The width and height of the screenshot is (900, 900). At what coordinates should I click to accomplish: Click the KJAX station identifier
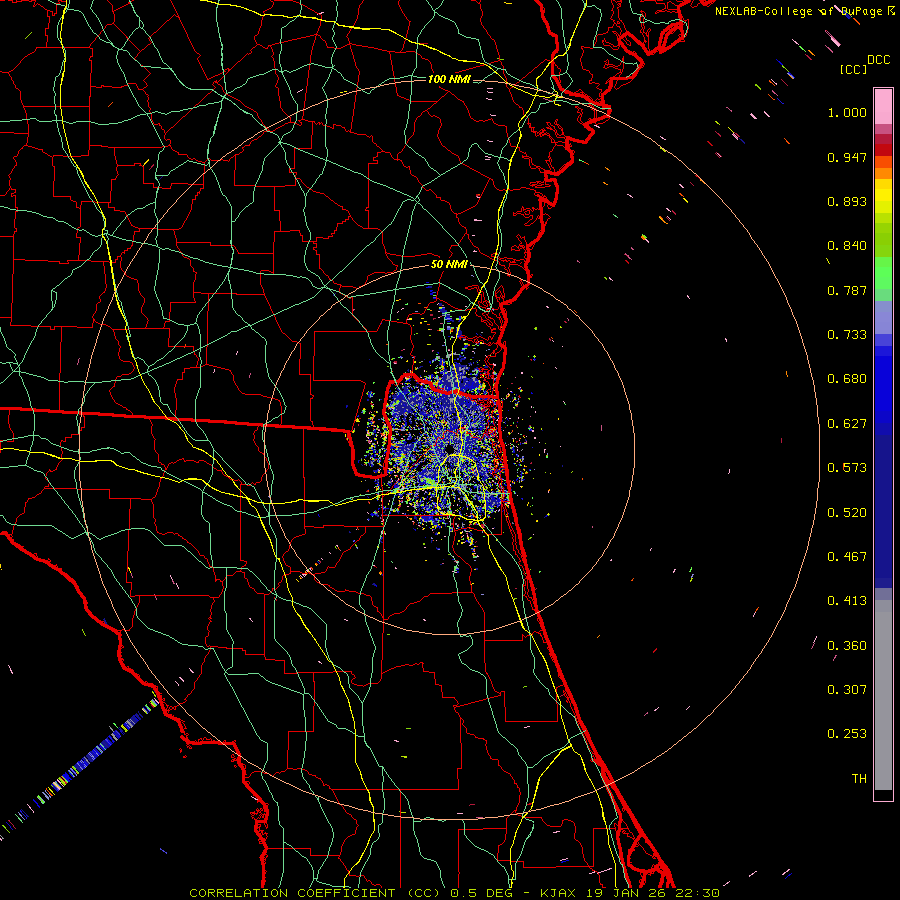click(558, 893)
